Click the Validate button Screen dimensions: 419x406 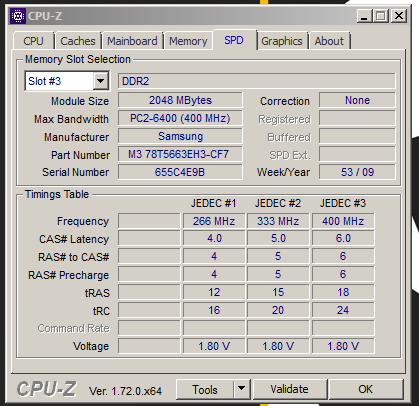click(x=289, y=389)
